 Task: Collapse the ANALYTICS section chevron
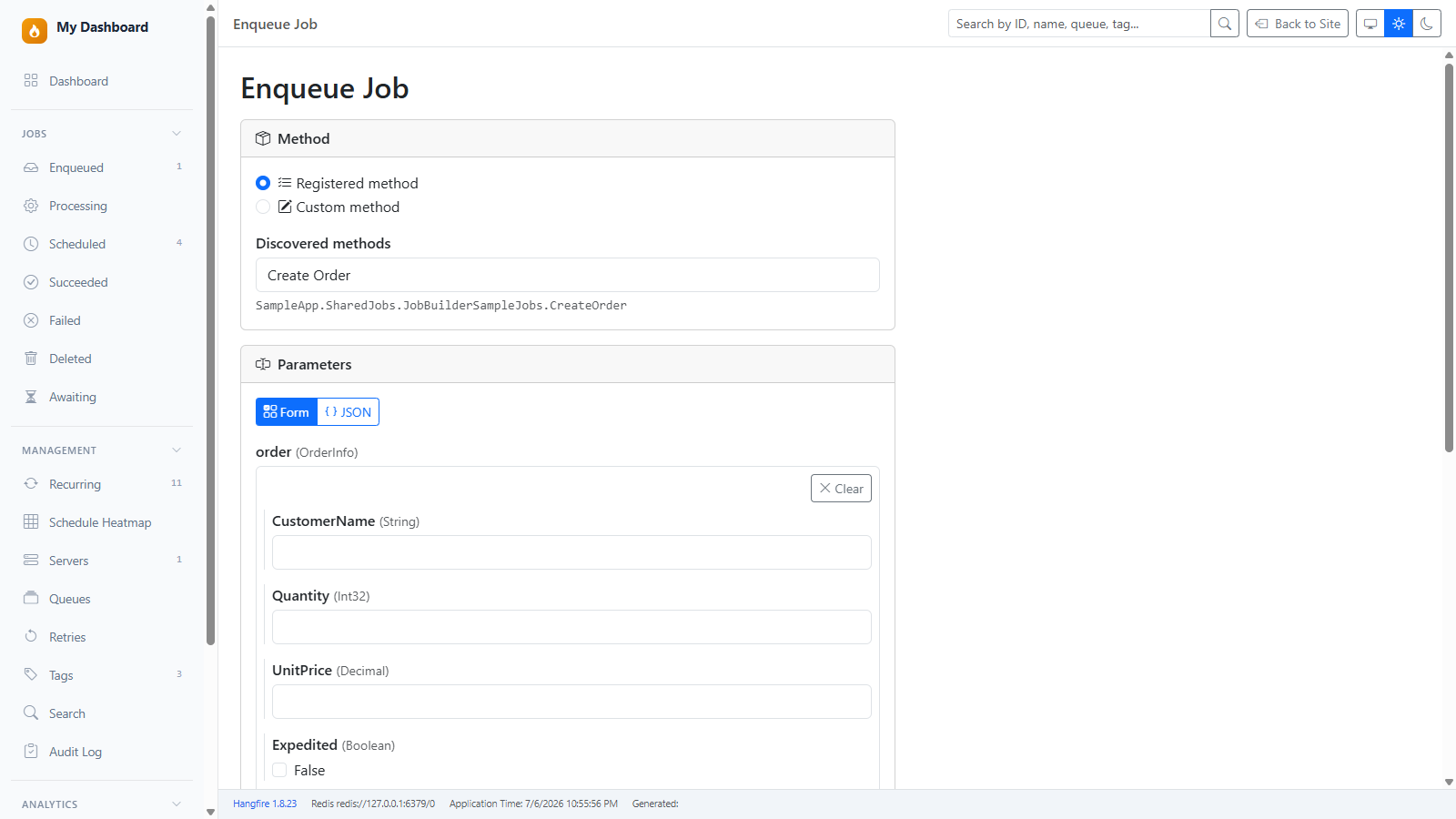point(177,804)
